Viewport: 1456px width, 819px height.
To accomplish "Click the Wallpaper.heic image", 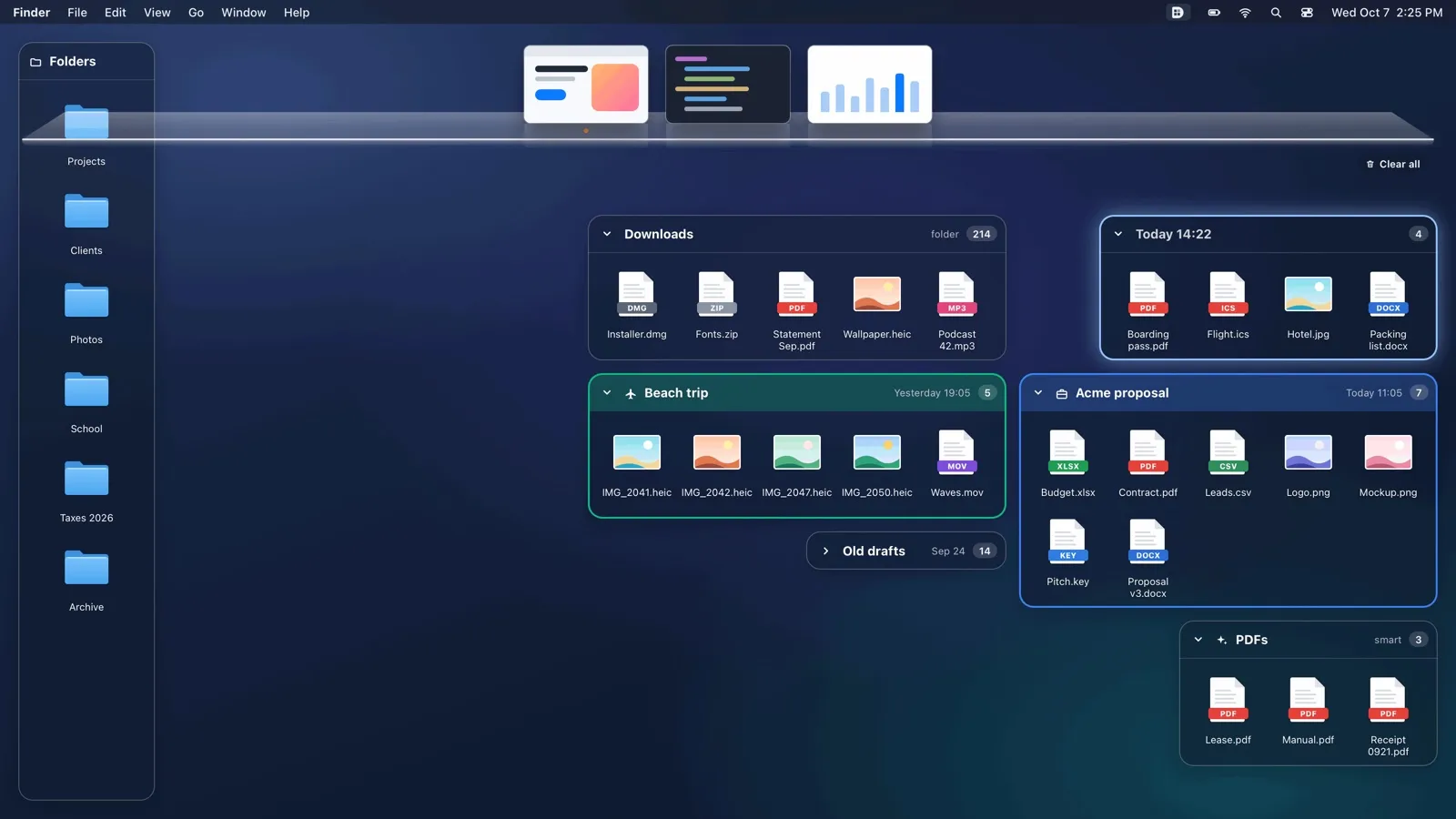I will point(876,294).
